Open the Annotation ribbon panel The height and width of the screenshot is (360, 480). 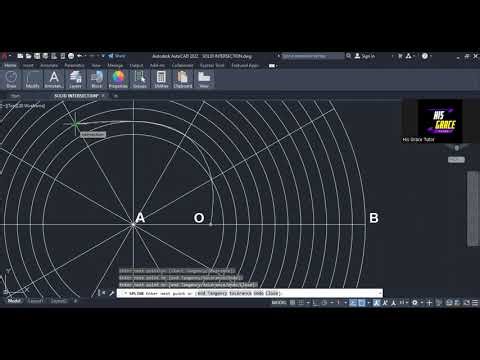(x=54, y=79)
